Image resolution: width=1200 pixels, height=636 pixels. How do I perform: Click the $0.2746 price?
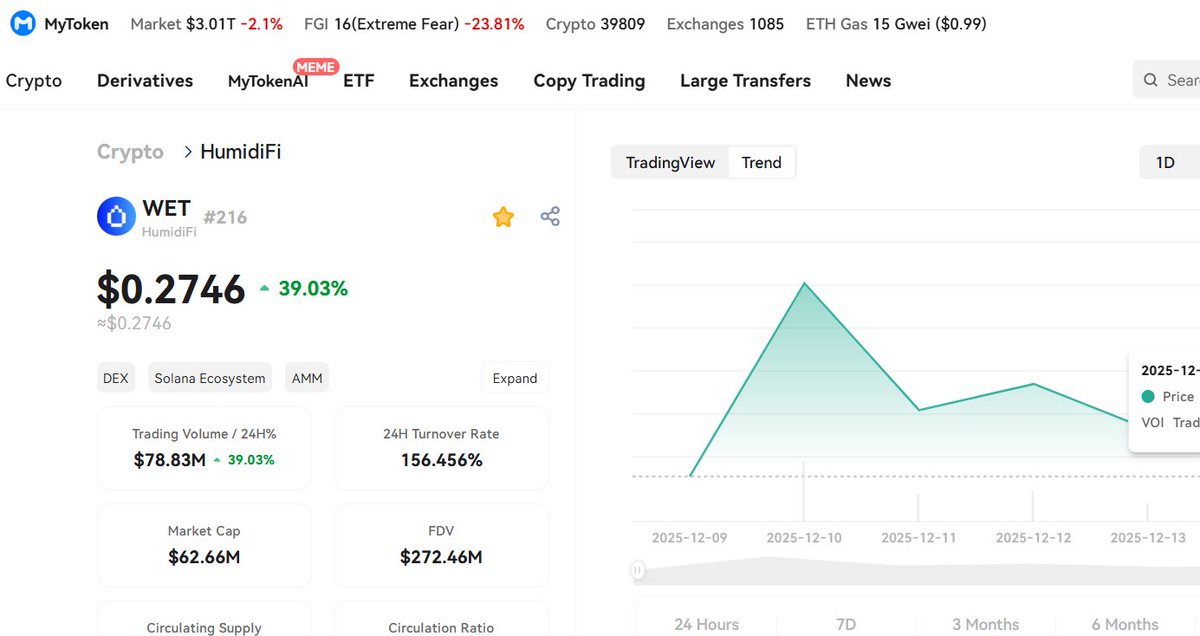[x=171, y=289]
